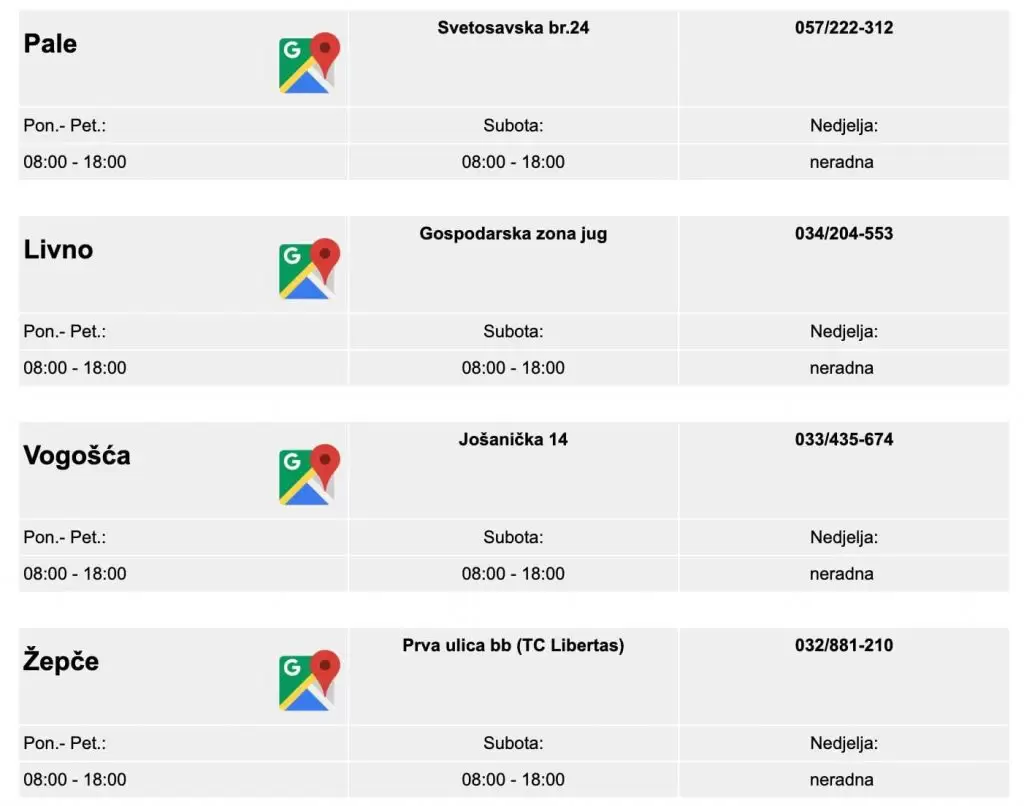
Task: Select the Prva ulica bb (TC Libertas) address
Action: coord(513,646)
